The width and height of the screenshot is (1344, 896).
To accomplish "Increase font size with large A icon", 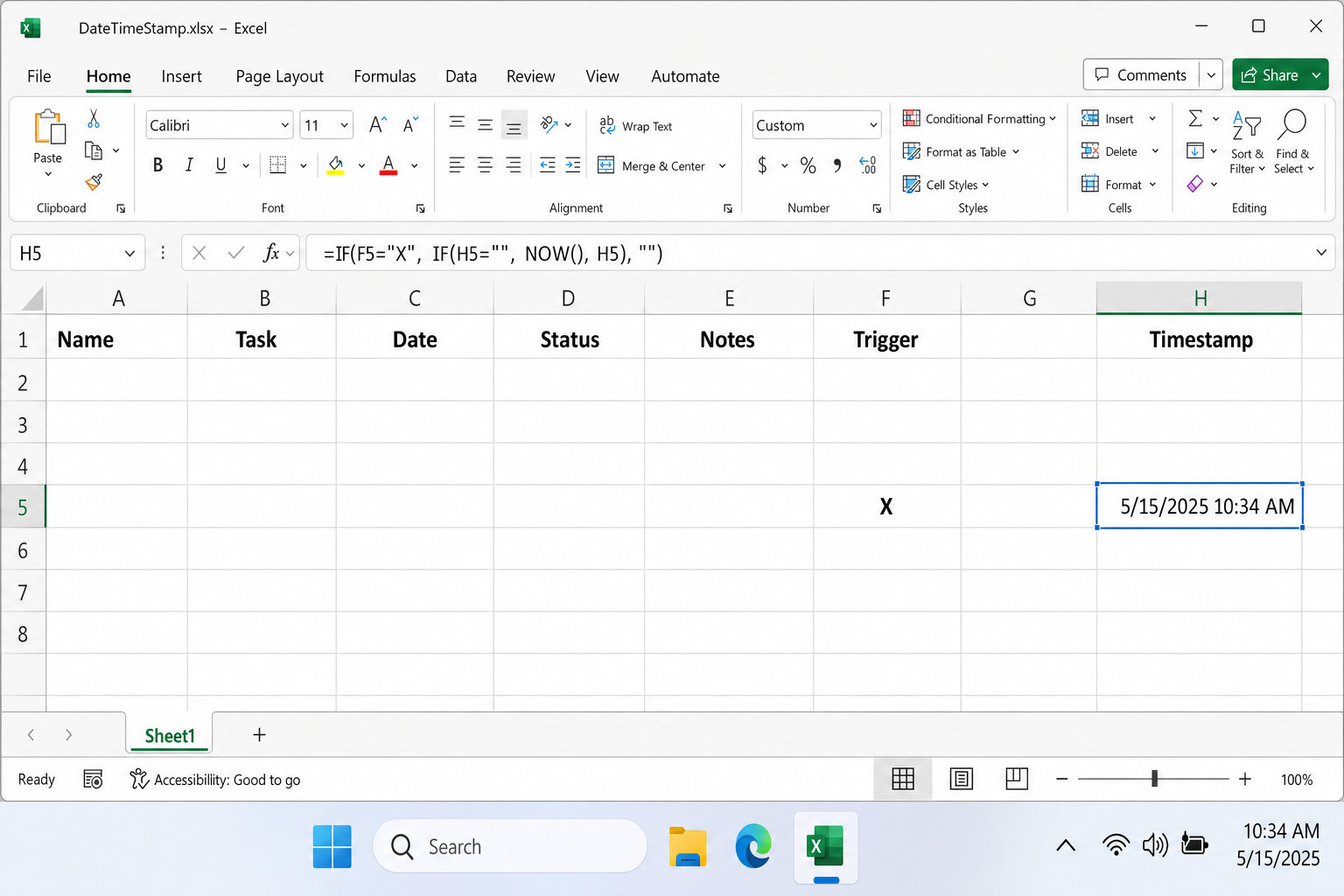I will [x=377, y=125].
